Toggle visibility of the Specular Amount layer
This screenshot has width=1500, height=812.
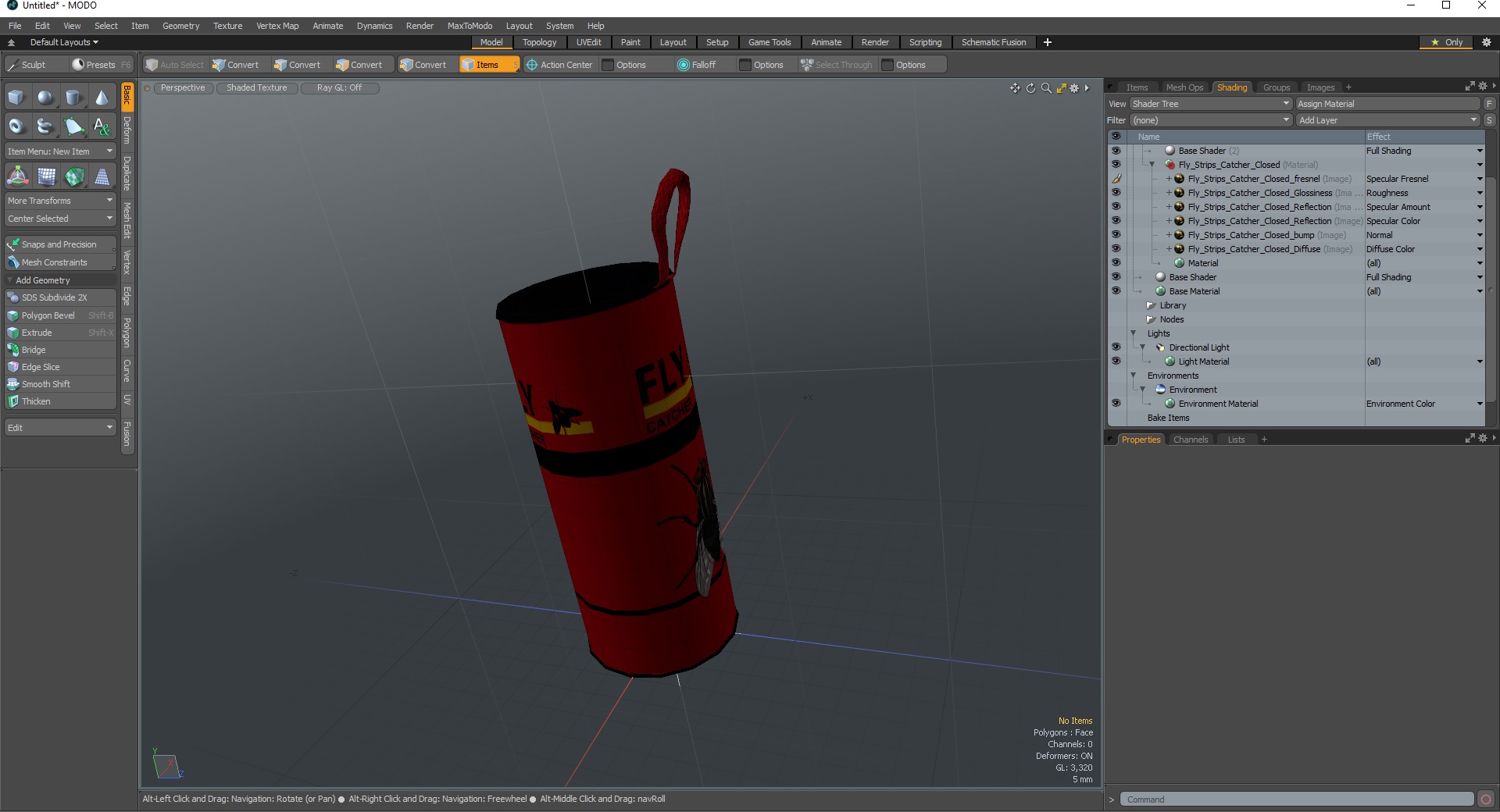tap(1116, 207)
